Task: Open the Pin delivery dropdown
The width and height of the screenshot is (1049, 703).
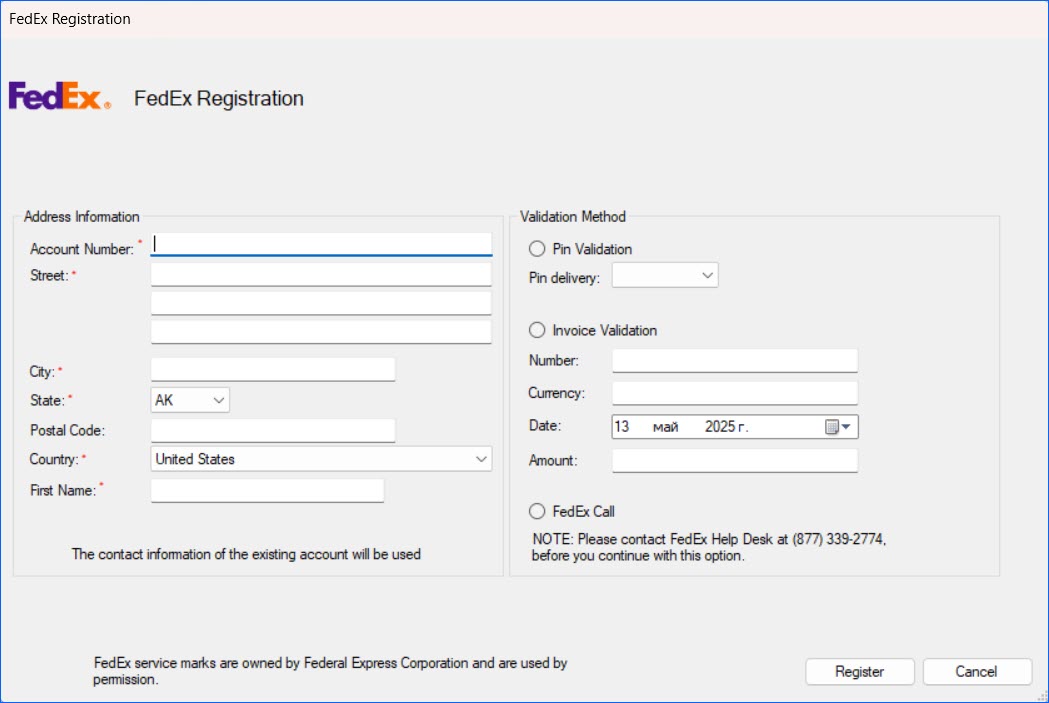Action: (665, 276)
